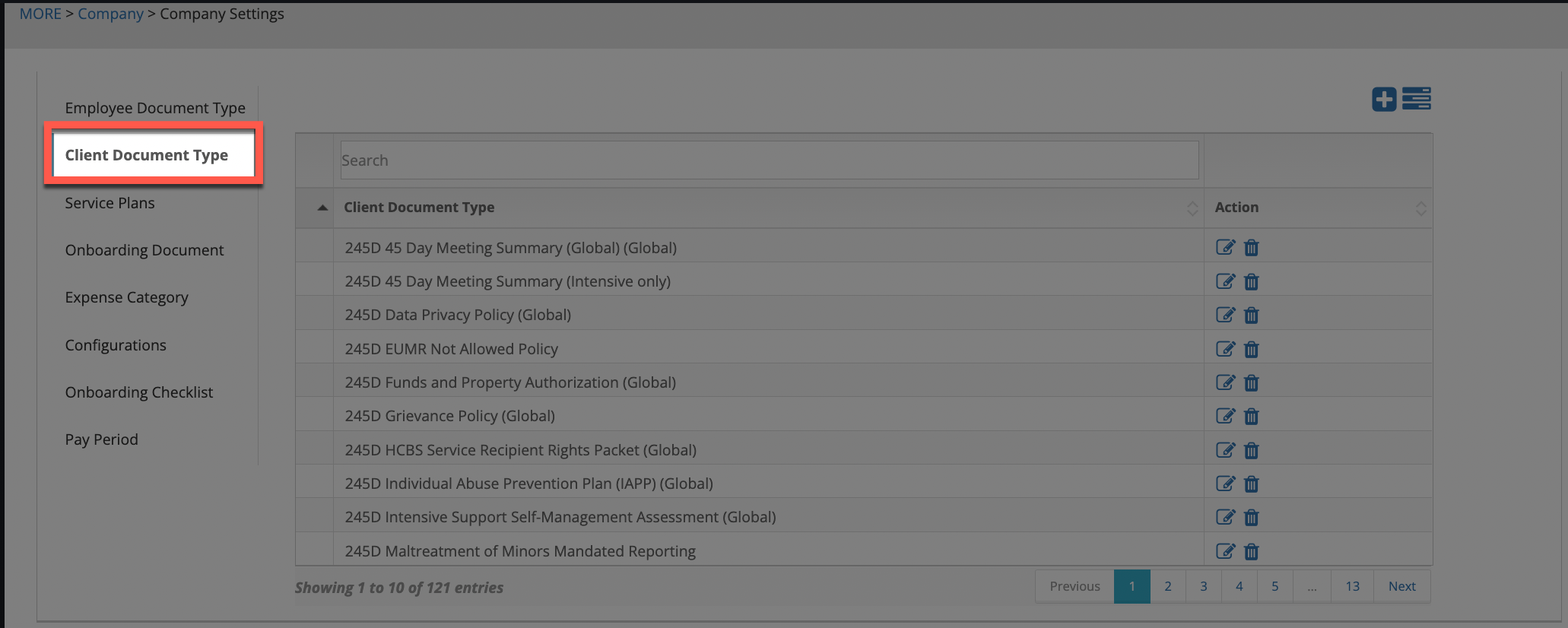Screen dimensions: 1568x628
Task: Delete 245D Funds and Property Authorization entry
Action: [1252, 382]
